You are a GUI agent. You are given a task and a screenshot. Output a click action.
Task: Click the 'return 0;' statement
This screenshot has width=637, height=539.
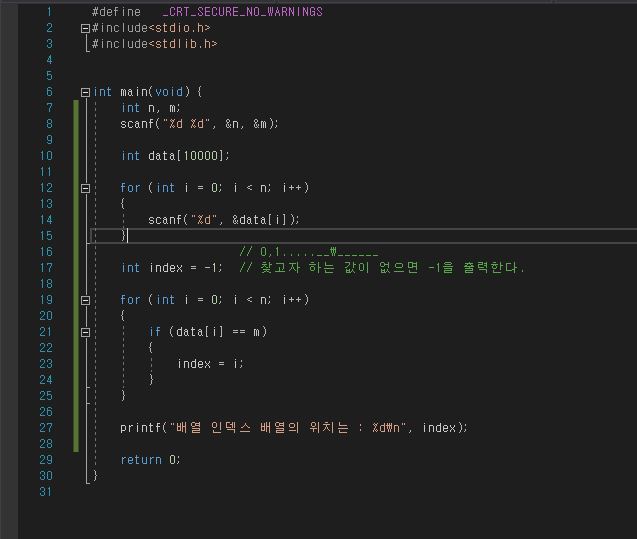point(150,460)
